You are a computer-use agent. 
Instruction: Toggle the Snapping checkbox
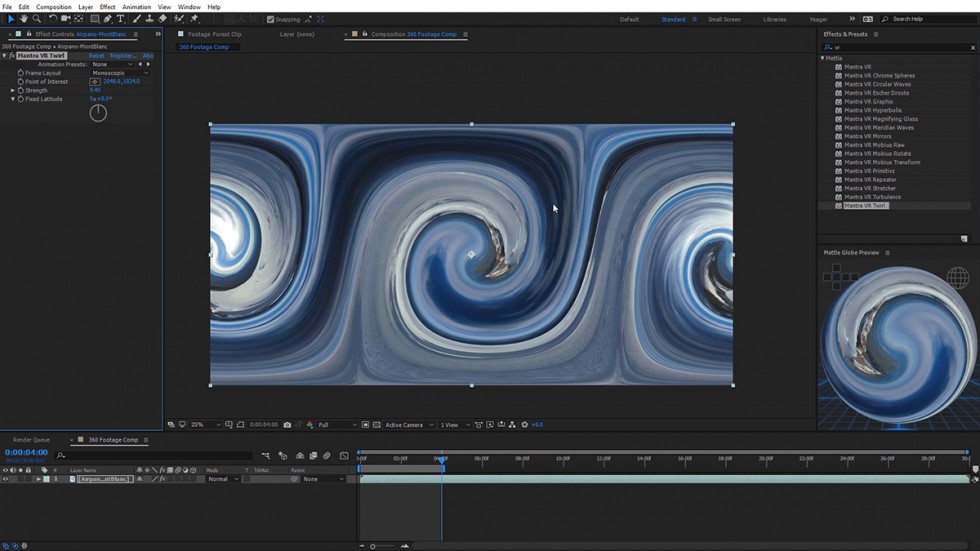pyautogui.click(x=271, y=19)
